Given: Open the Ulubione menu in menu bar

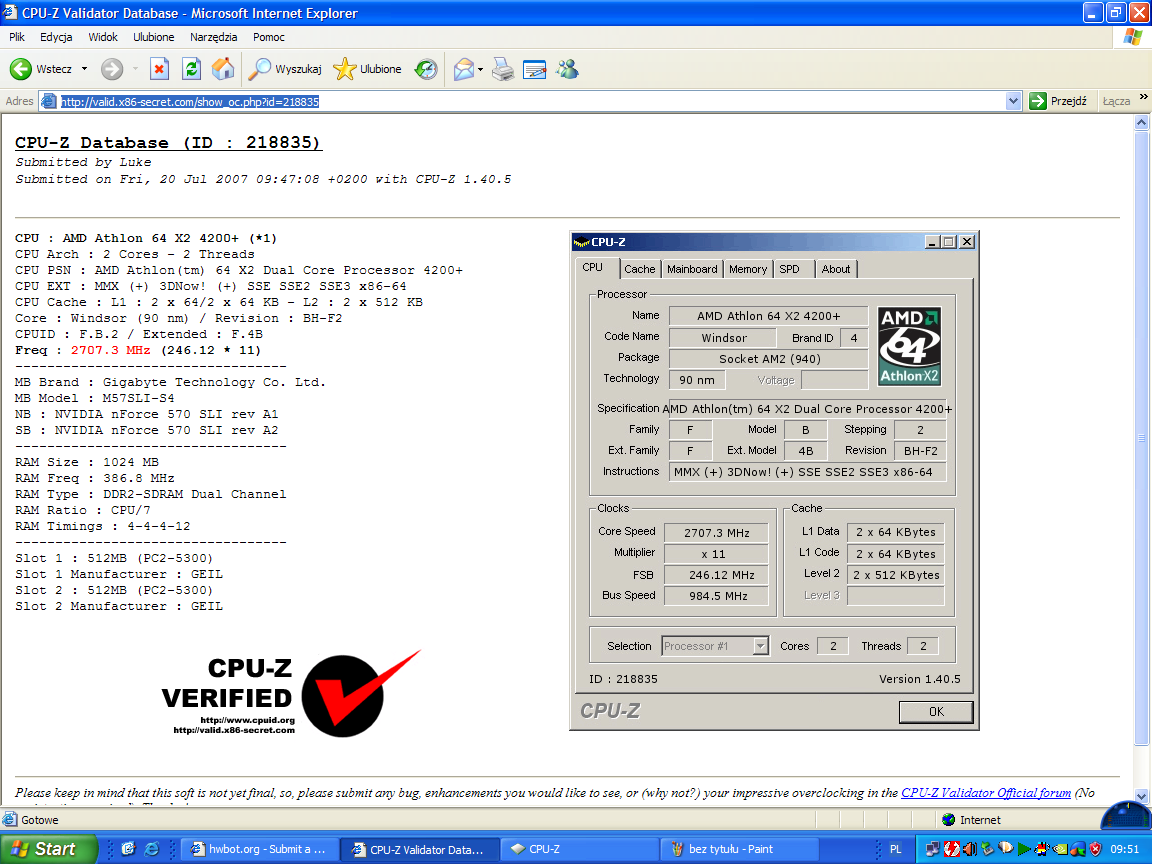Looking at the screenshot, I should coord(154,37).
